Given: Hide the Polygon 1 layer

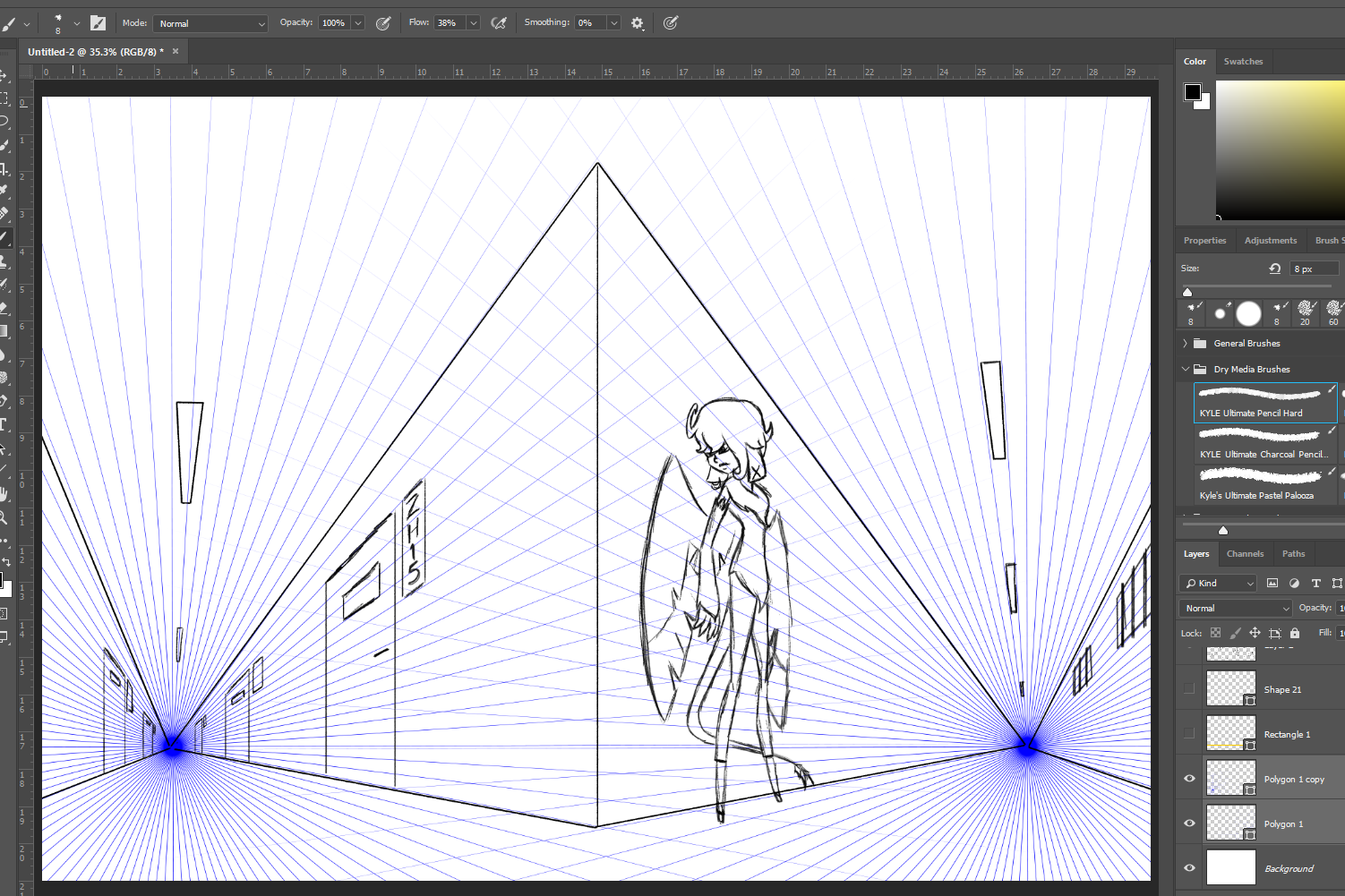Looking at the screenshot, I should pyautogui.click(x=1189, y=823).
